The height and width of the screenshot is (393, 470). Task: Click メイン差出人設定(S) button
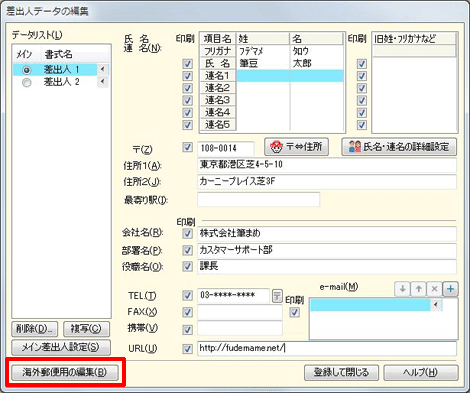(61, 347)
